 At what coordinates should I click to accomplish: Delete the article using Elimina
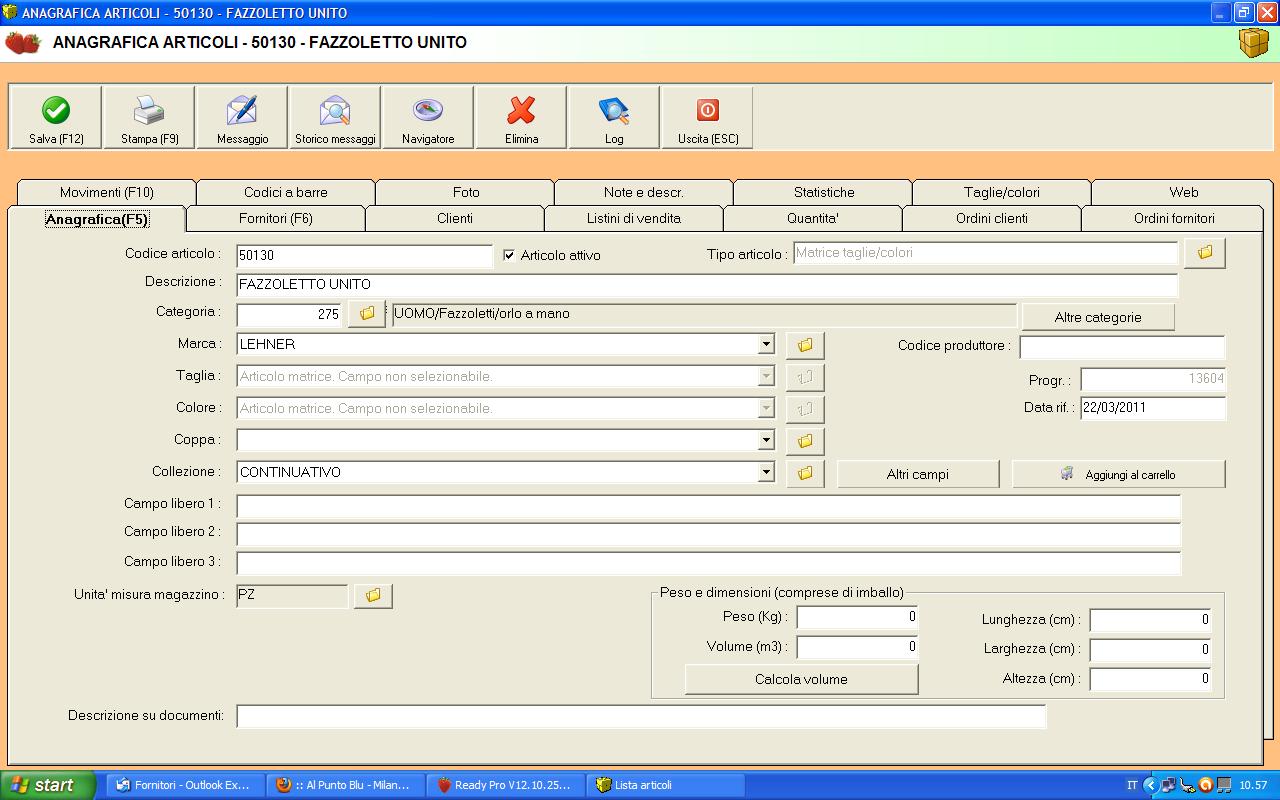point(521,111)
